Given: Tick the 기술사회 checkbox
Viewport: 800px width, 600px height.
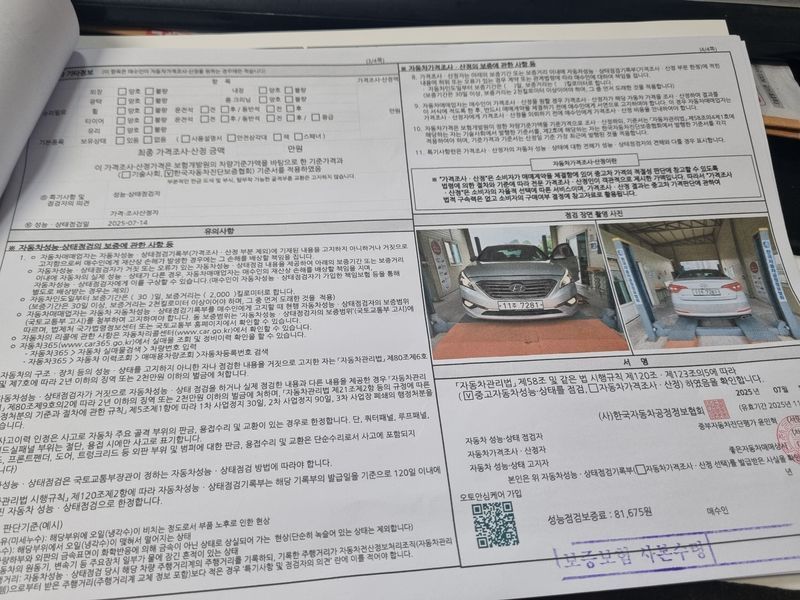Looking at the screenshot, I should pos(126,174).
